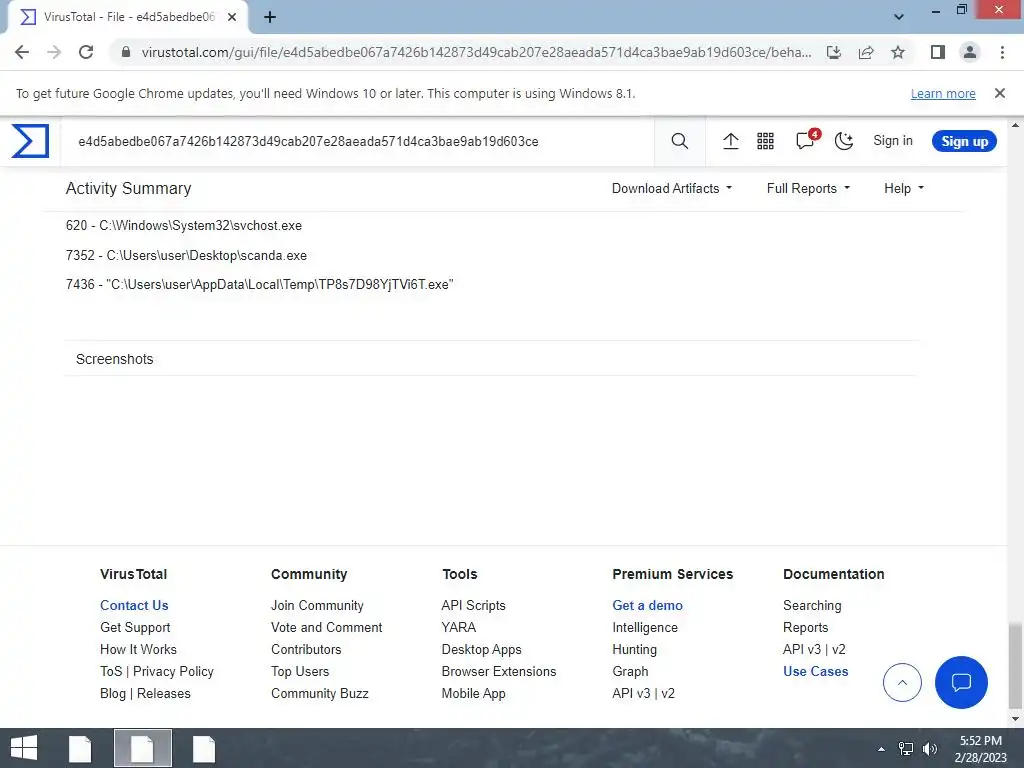Click the browser back arrow
The width and height of the screenshot is (1024, 768).
(x=22, y=52)
